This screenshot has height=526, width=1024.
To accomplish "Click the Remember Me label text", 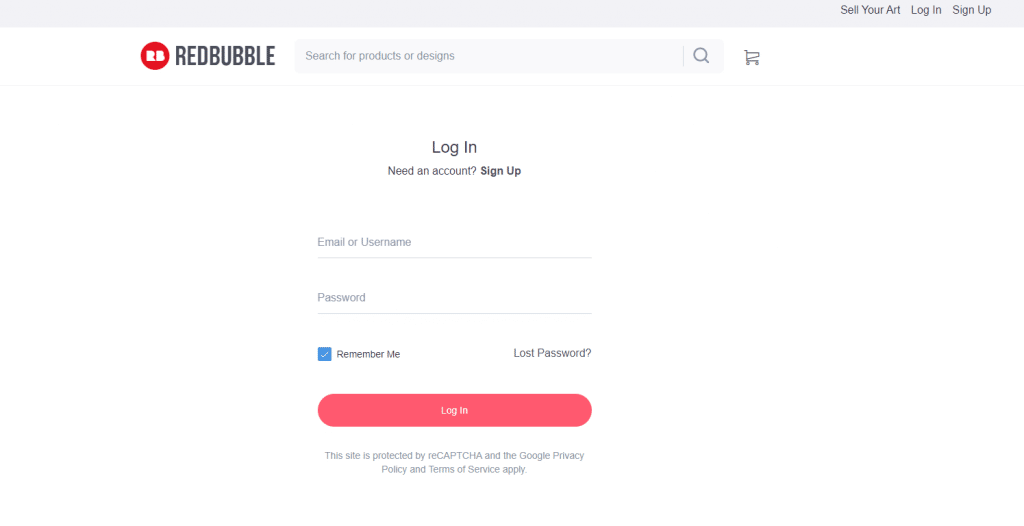I will coord(368,354).
